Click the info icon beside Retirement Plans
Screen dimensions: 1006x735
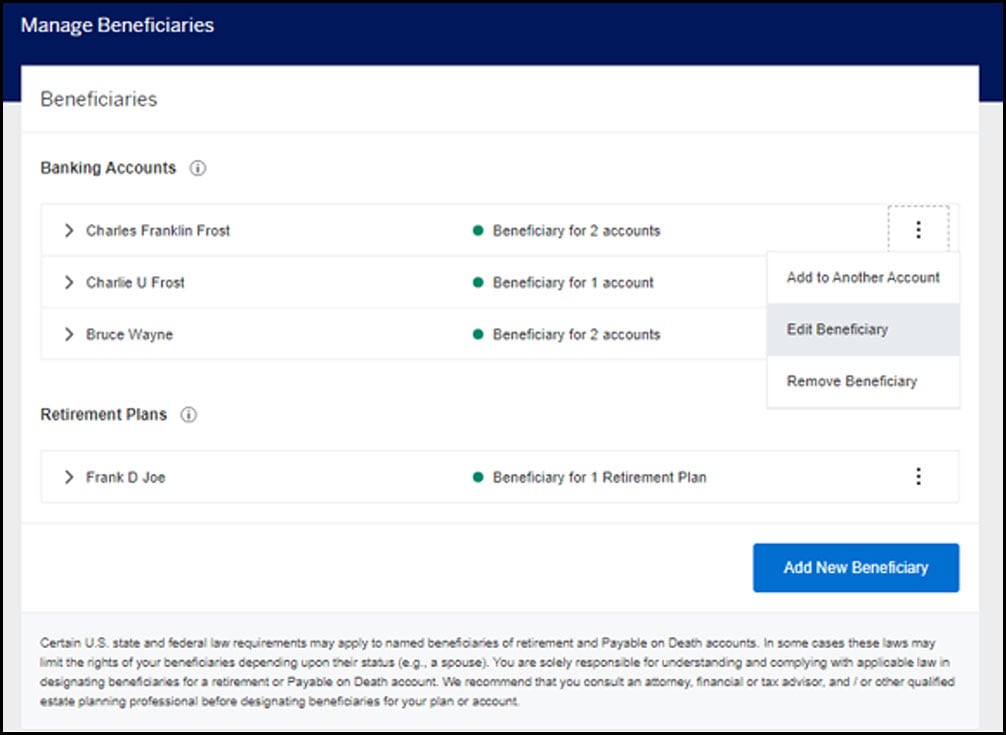point(188,414)
